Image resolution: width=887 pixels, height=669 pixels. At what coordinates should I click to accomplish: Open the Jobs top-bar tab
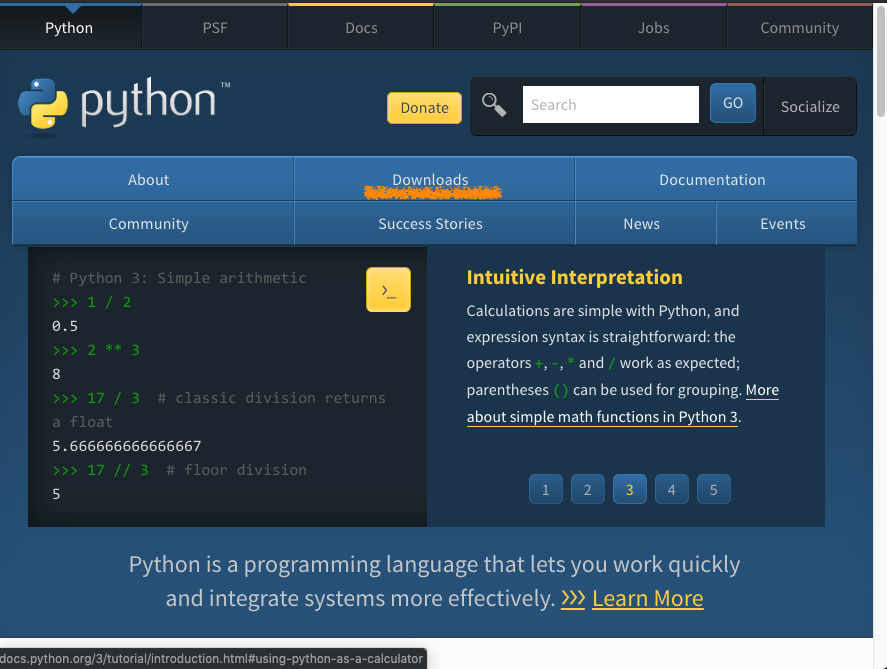pyautogui.click(x=653, y=28)
